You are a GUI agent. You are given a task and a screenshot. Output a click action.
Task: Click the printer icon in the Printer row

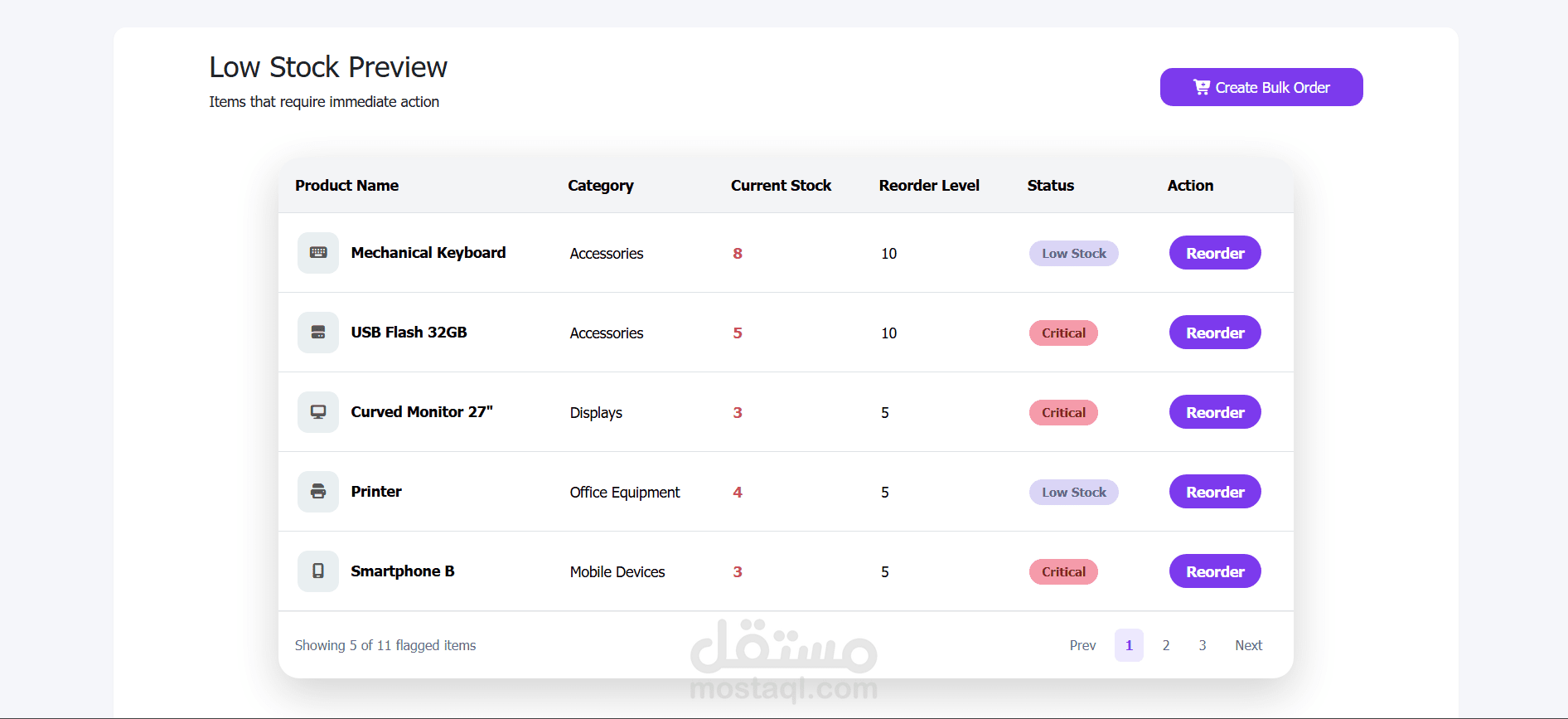pos(318,492)
